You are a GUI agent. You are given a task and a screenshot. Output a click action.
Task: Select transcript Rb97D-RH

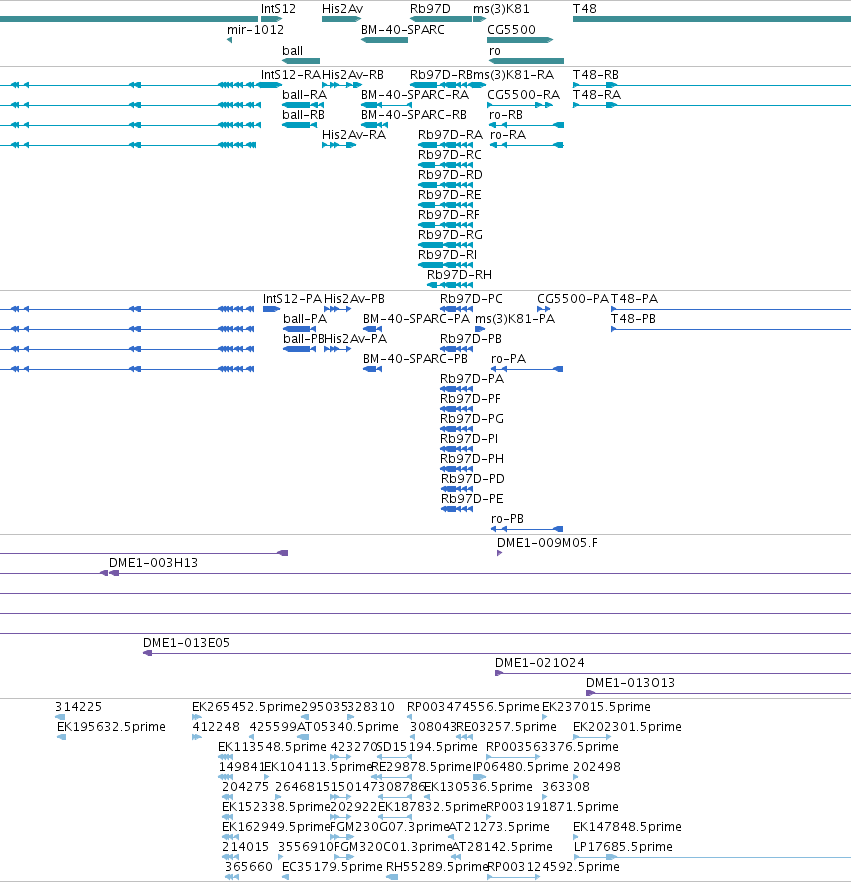[x=460, y=275]
